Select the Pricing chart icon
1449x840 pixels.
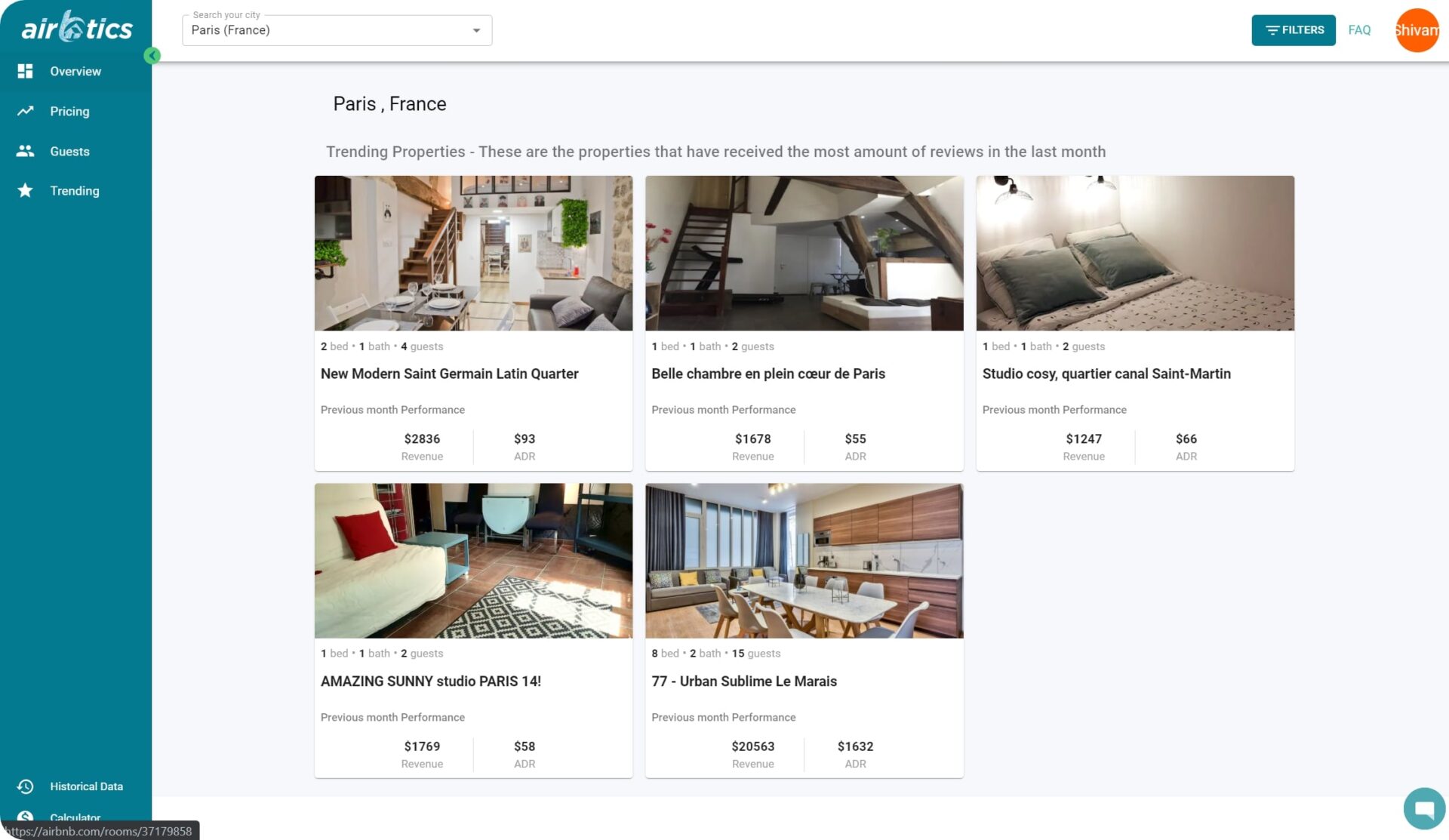(25, 111)
